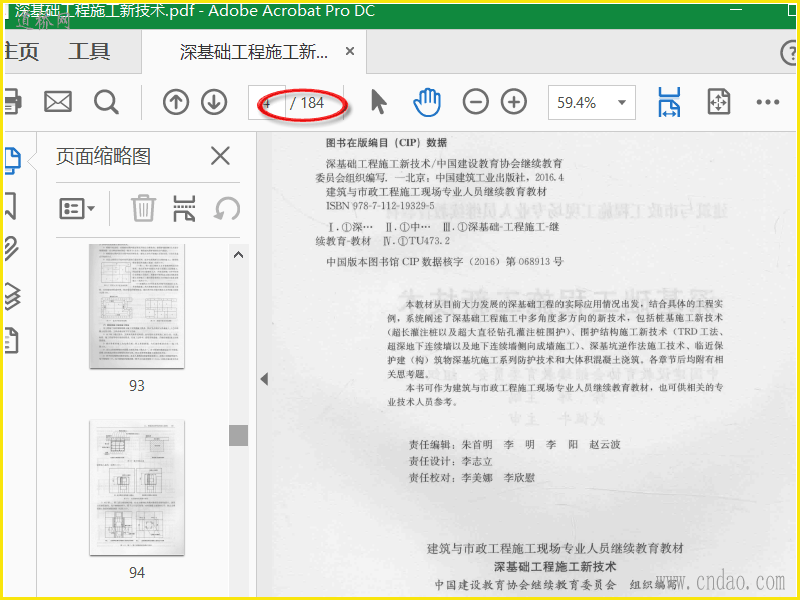Open the bottom document sidebar icon
The height and width of the screenshot is (600, 800).
click(12, 340)
